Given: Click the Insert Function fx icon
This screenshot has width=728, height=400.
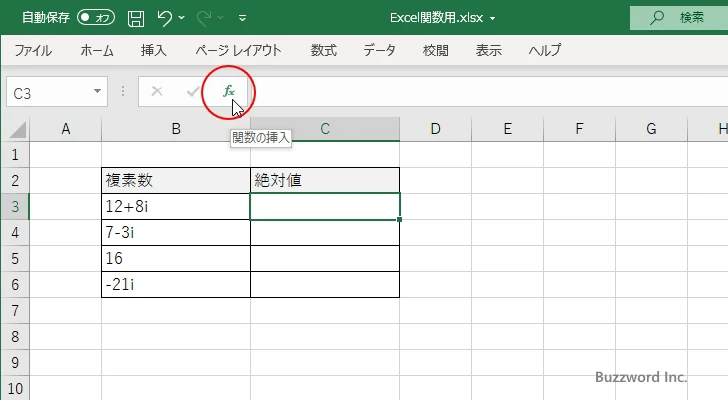Looking at the screenshot, I should 228,91.
